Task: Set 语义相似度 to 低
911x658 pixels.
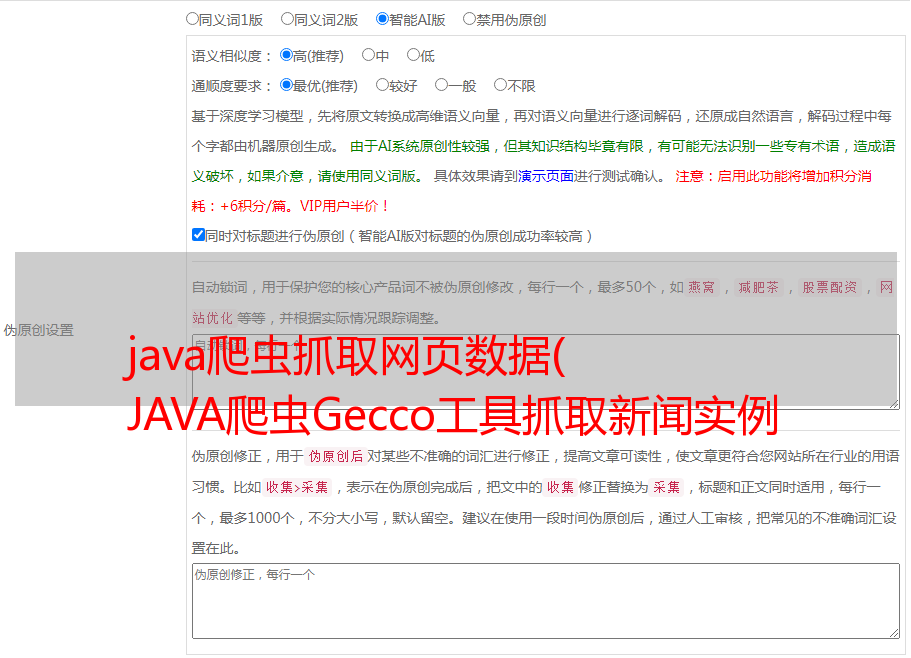Action: [x=413, y=55]
